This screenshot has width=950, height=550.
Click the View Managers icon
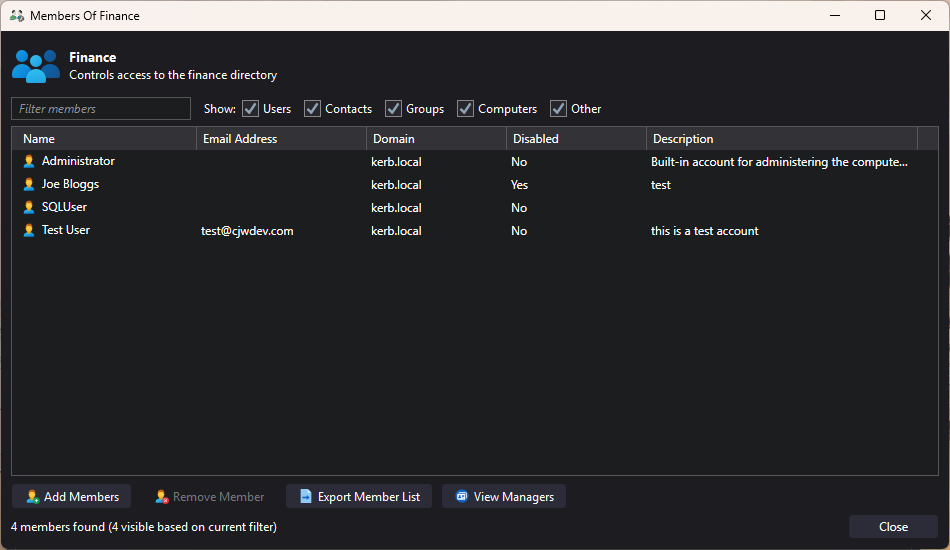[462, 497]
